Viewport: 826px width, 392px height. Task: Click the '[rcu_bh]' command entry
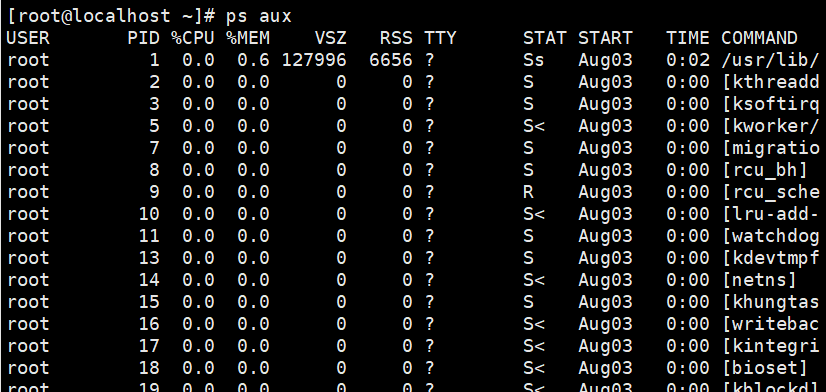point(765,170)
